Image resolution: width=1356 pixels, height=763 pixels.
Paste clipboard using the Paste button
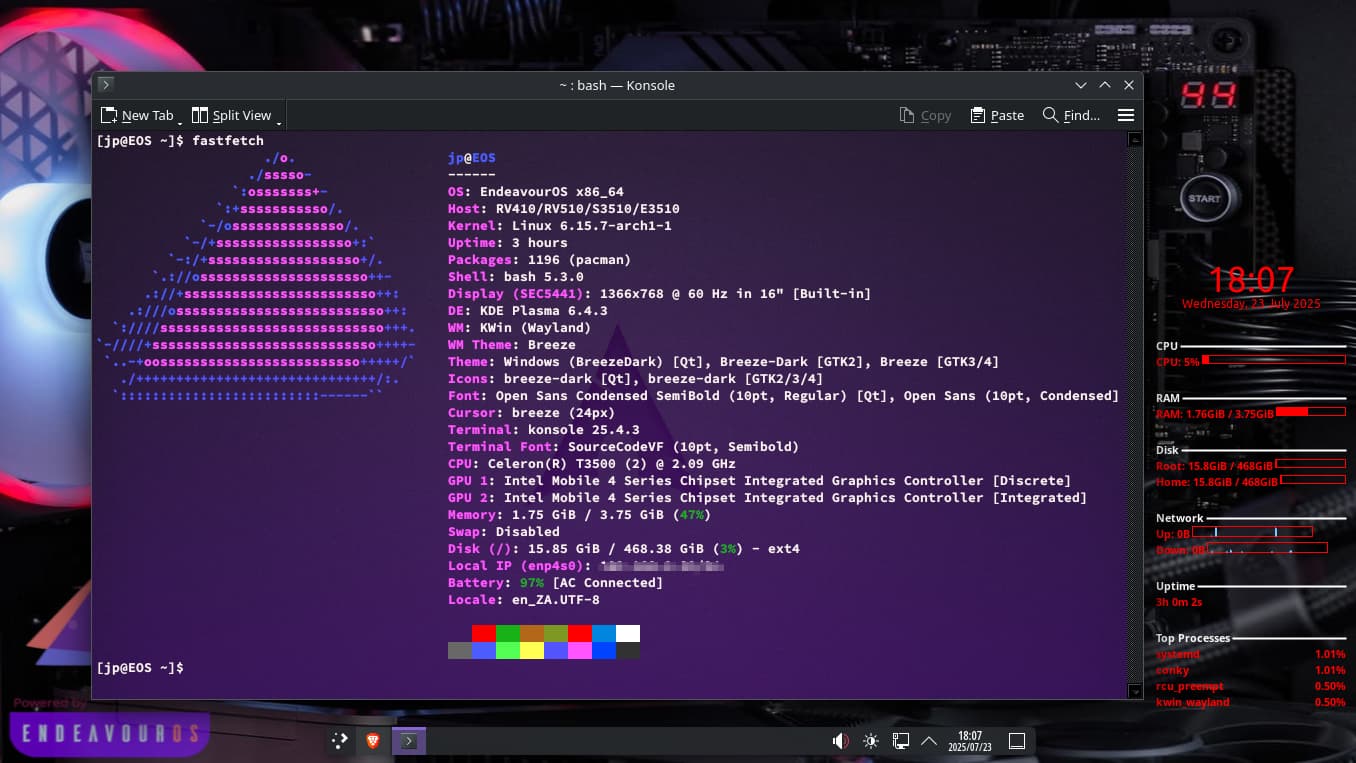997,116
